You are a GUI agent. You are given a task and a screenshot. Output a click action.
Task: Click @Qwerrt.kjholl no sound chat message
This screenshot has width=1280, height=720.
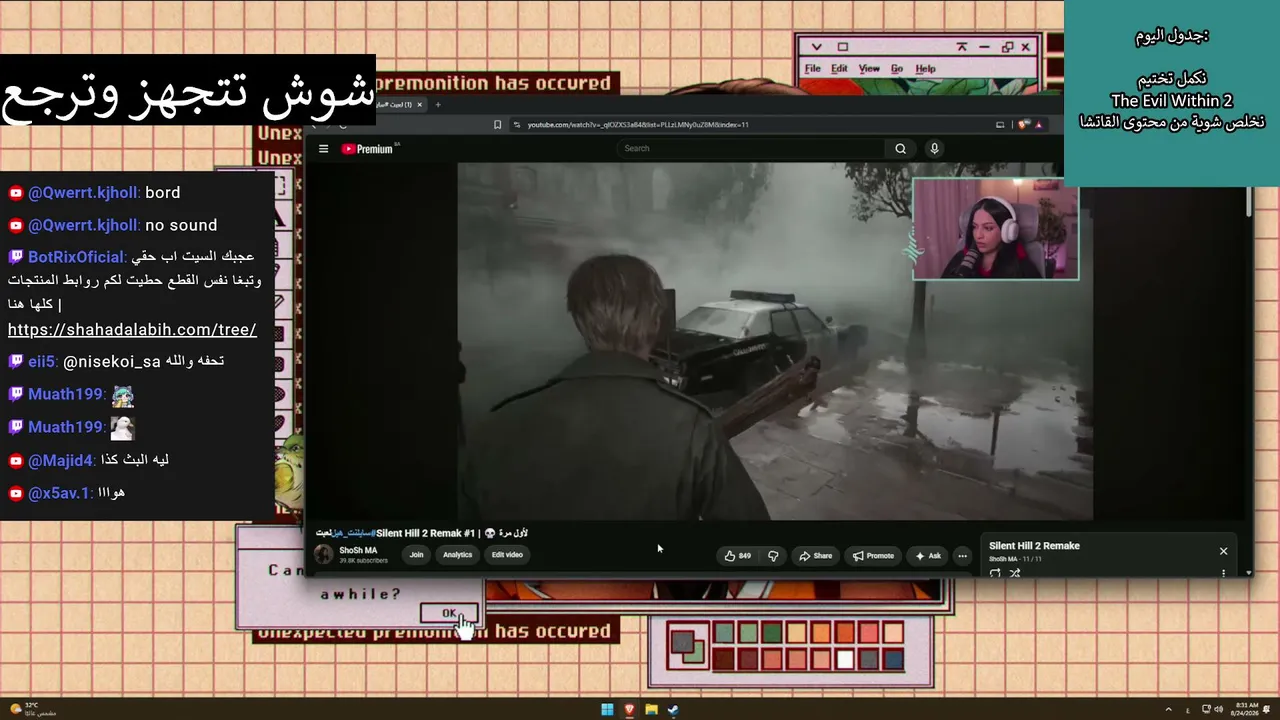(x=112, y=225)
